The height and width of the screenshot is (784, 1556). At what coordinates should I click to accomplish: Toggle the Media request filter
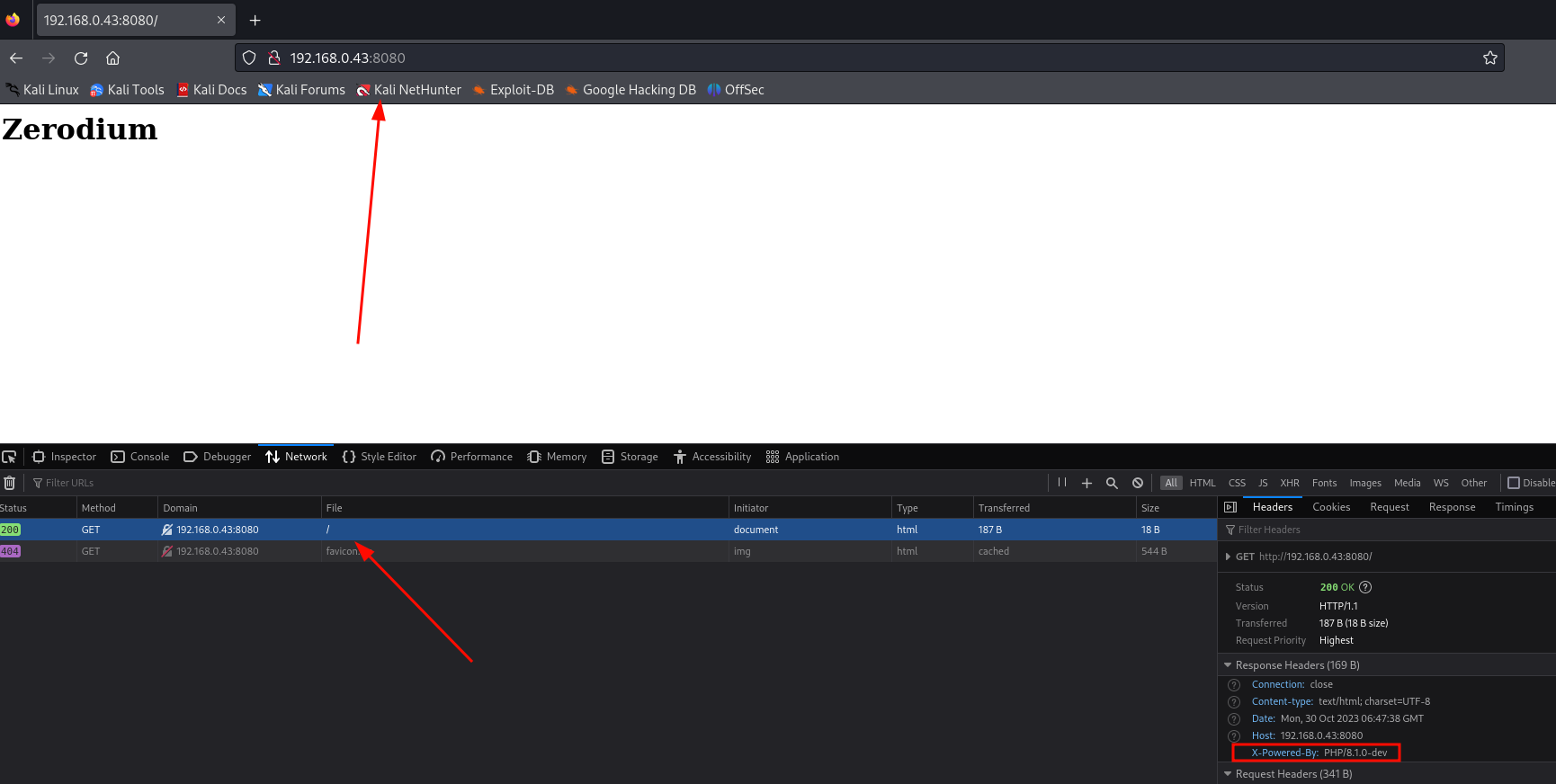(1408, 483)
